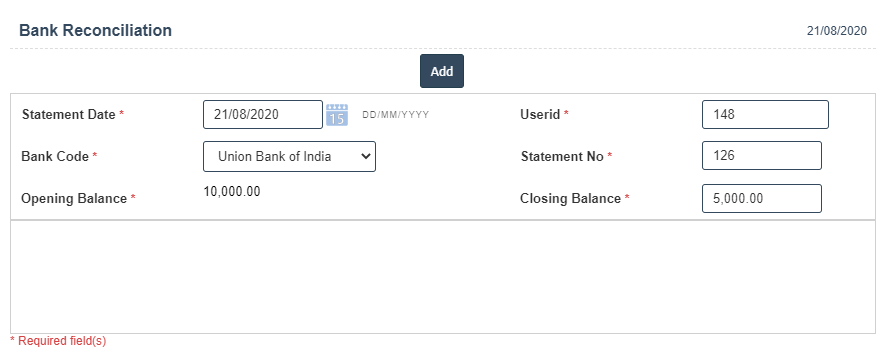Click the Statement Date label
Image resolution: width=890 pixels, height=360 pixels.
click(x=68, y=115)
